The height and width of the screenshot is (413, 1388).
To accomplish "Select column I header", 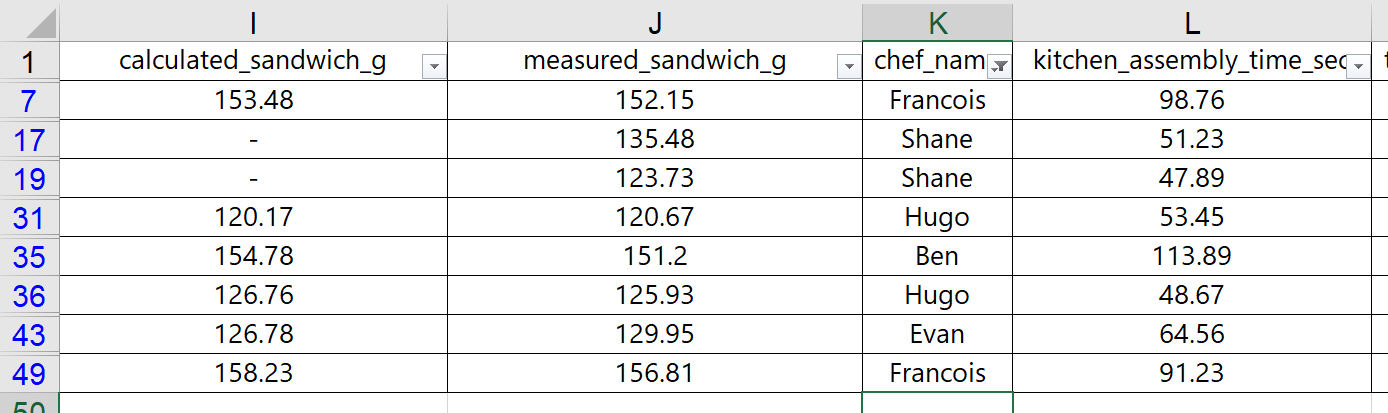I will (253, 22).
